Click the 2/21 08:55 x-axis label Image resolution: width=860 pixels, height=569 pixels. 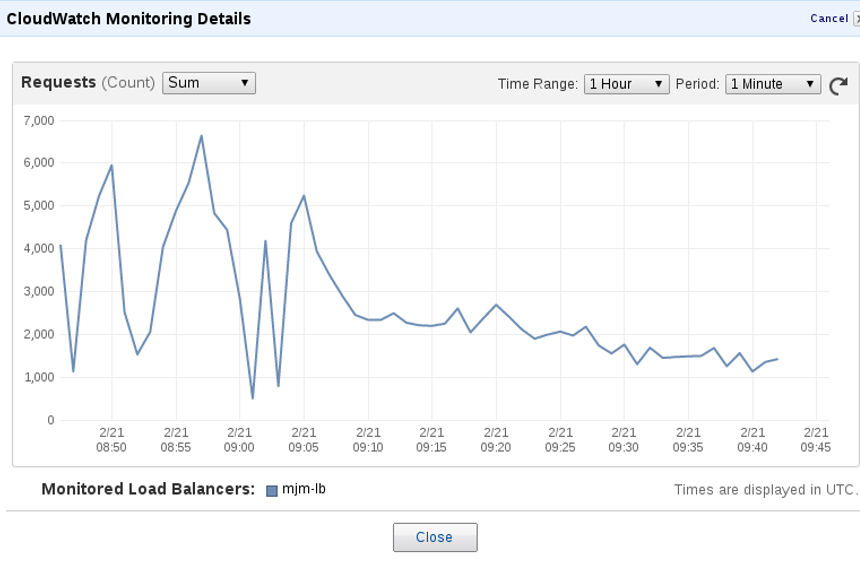pos(176,440)
